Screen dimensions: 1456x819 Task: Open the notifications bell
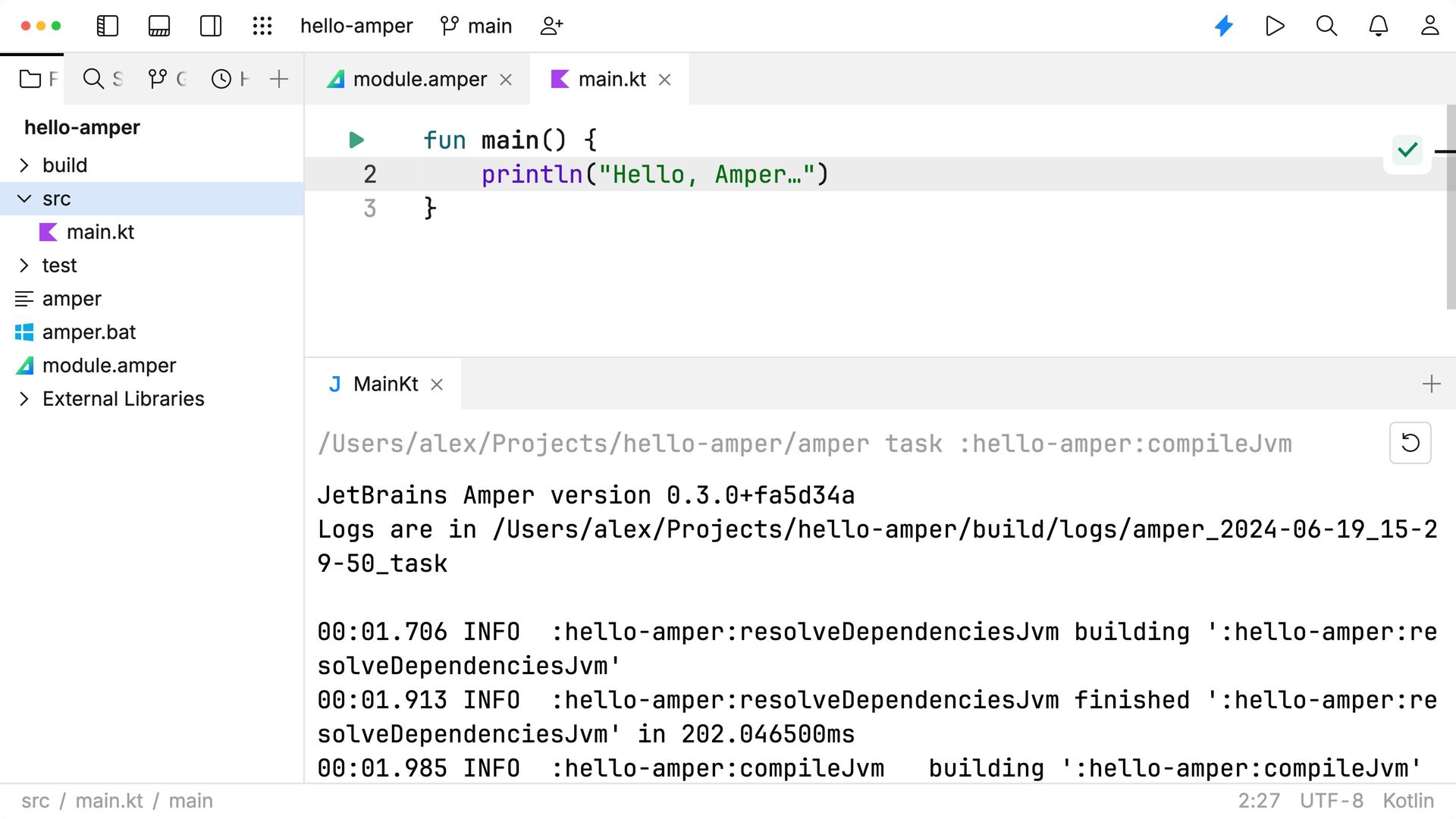pos(1379,26)
